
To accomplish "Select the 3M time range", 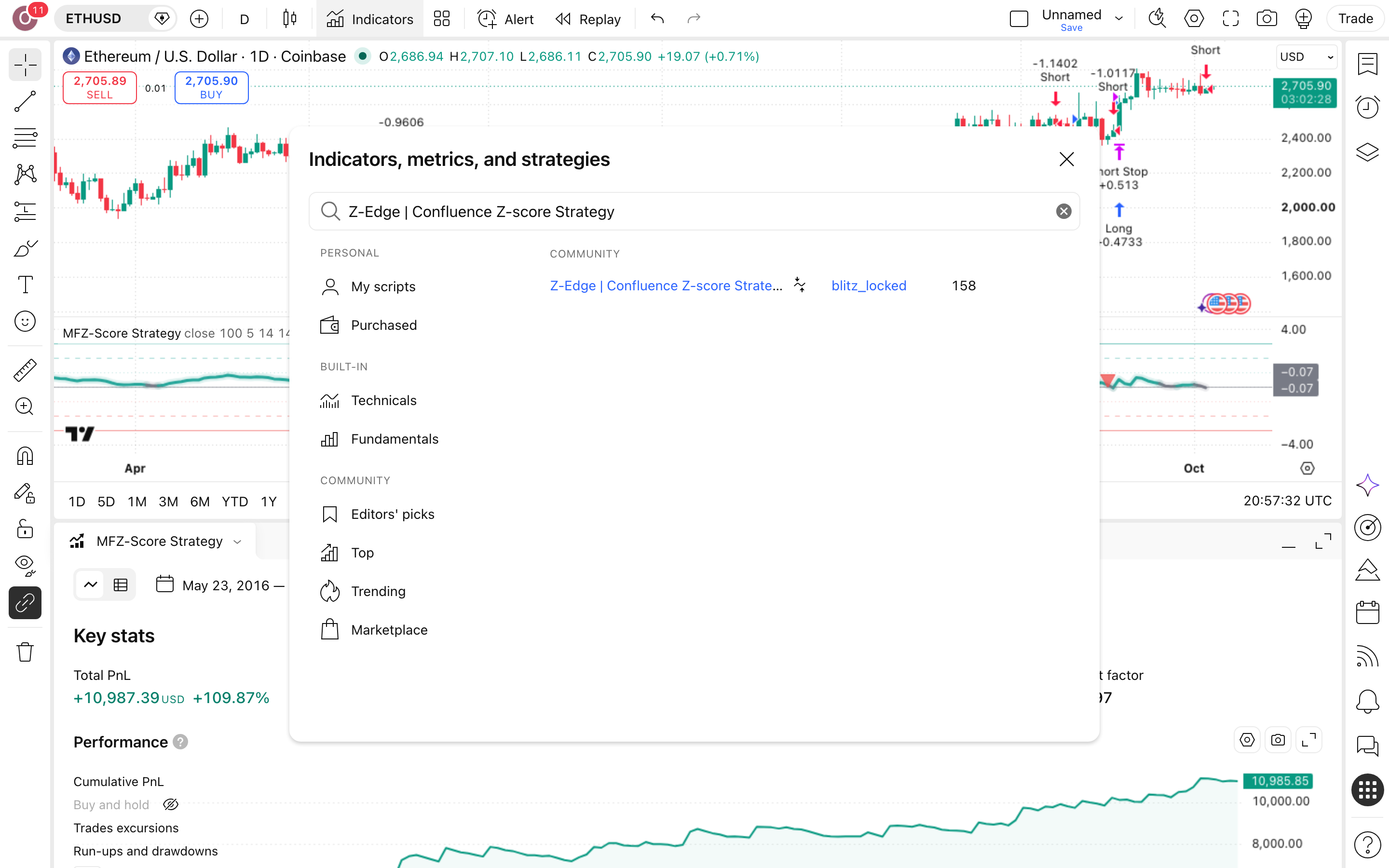I will pyautogui.click(x=168, y=501).
